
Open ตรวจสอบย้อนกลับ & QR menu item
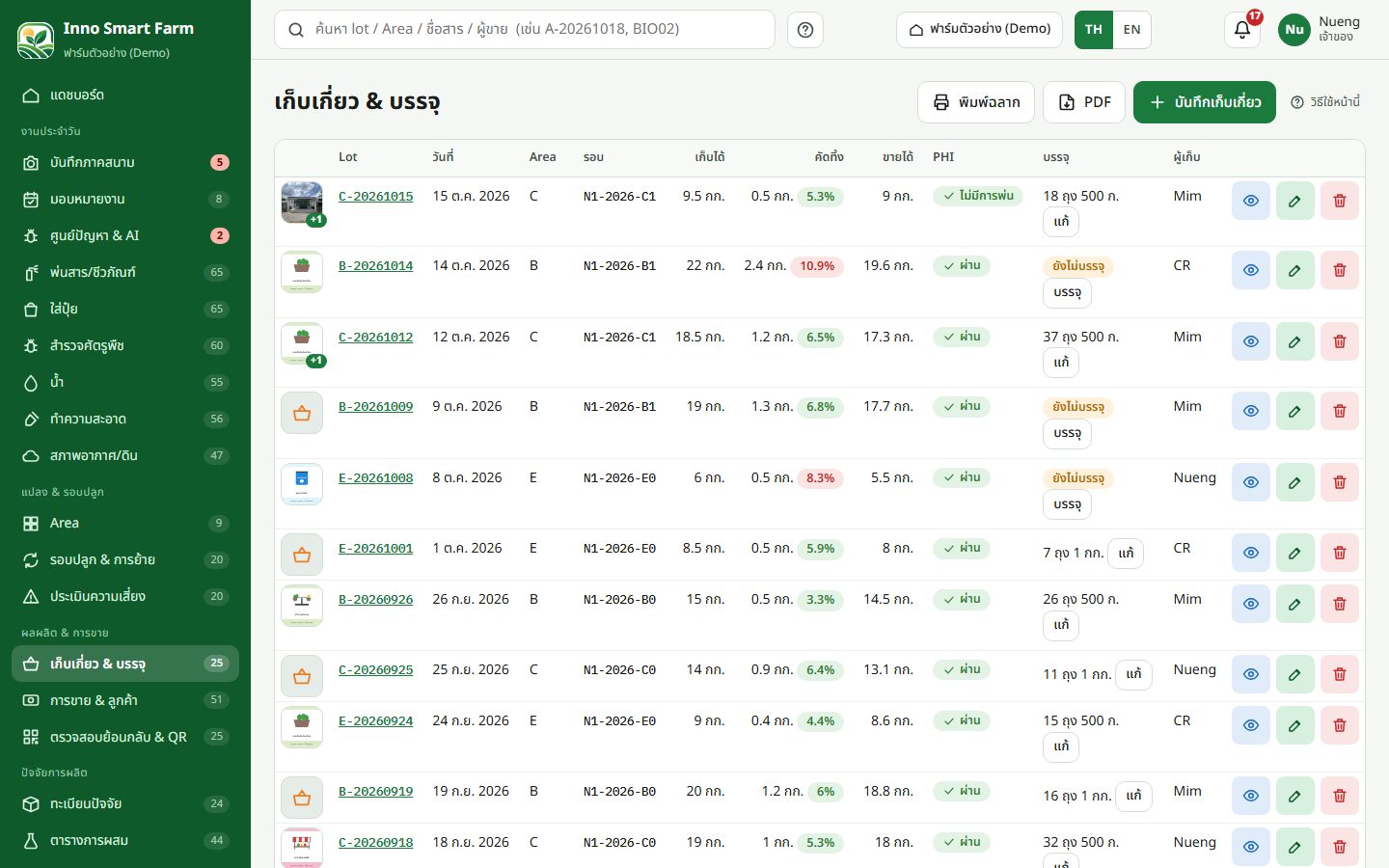pyautogui.click(x=125, y=737)
